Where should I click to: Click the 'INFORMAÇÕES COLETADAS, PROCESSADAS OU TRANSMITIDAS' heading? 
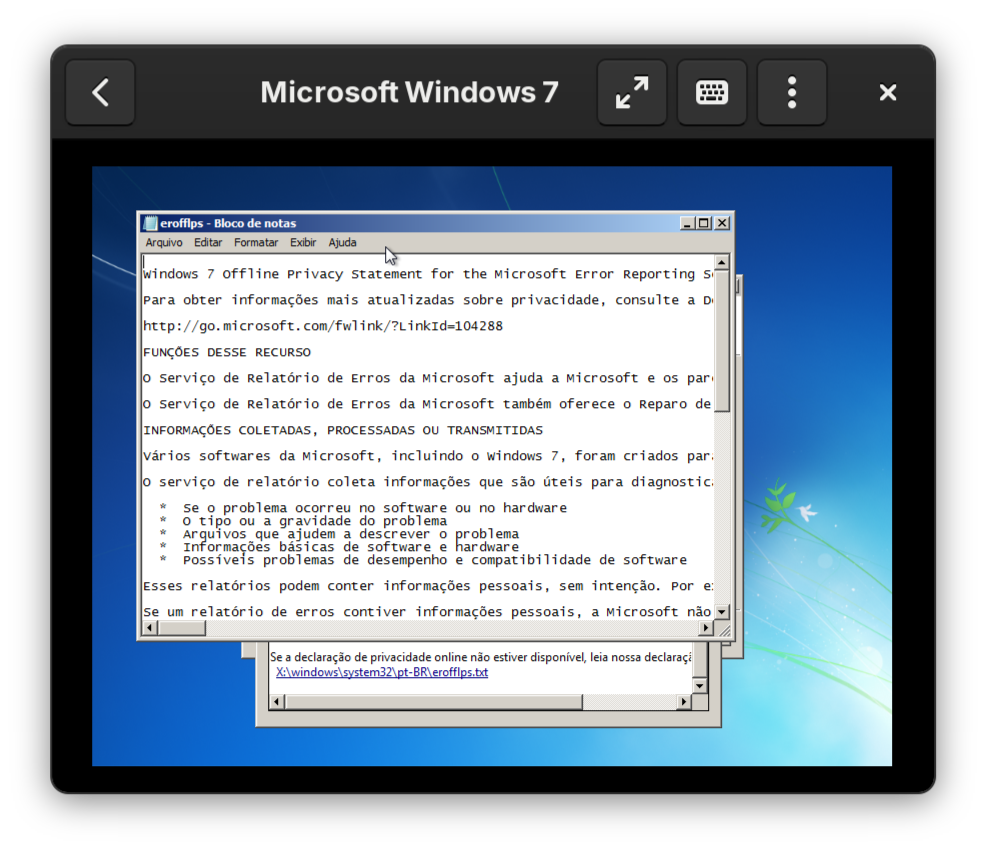click(x=343, y=430)
